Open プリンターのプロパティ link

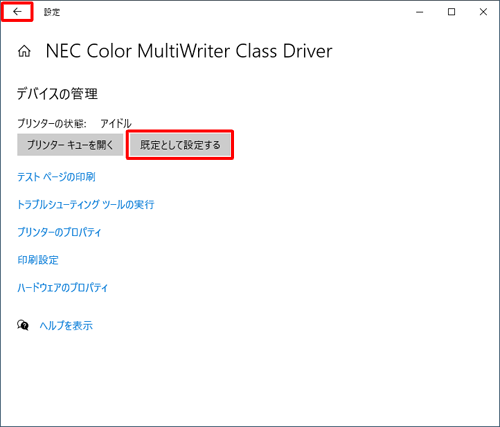point(59,232)
